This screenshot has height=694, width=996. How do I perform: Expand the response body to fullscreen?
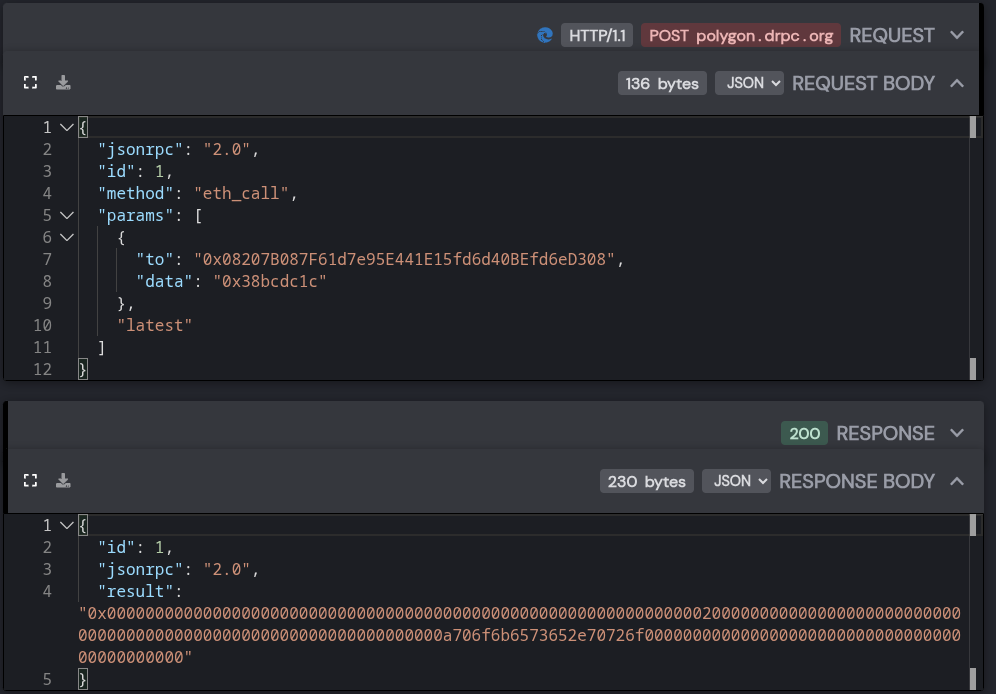30,481
